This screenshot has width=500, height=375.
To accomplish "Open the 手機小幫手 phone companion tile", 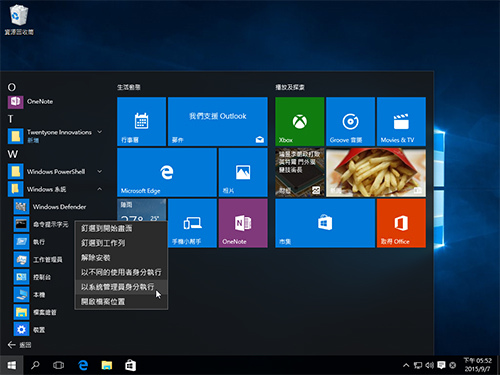I will coord(192,223).
